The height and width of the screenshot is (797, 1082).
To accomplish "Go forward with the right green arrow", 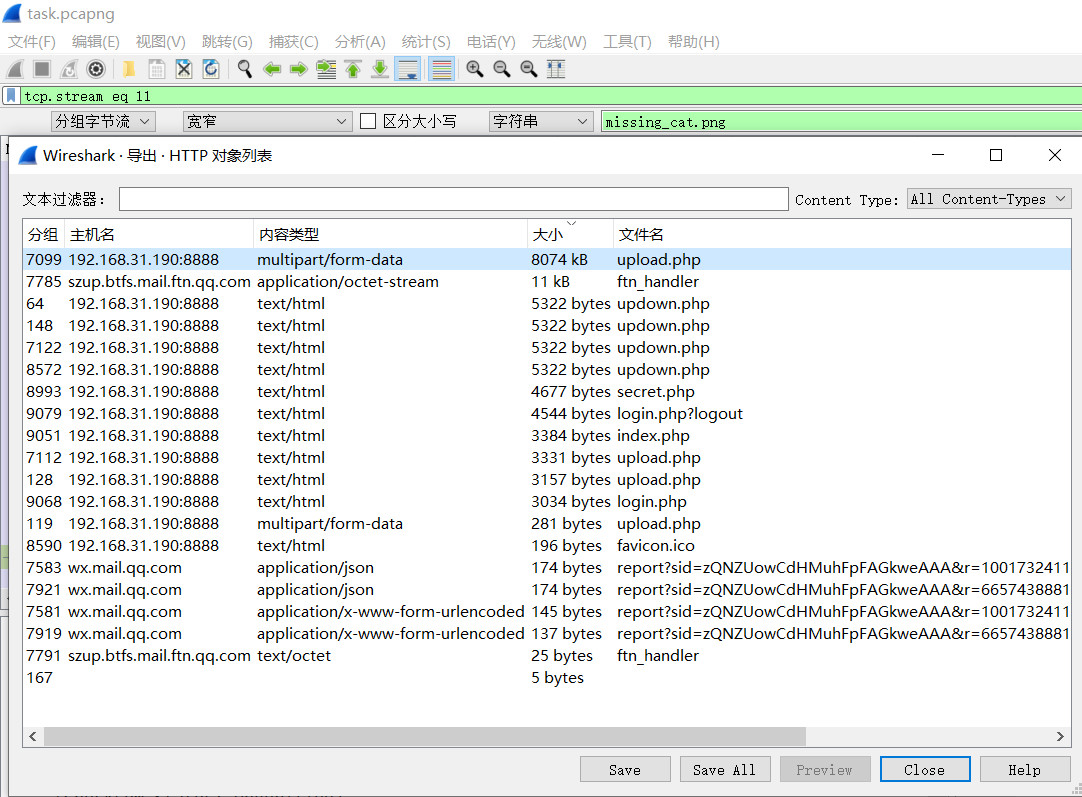I will coord(298,69).
